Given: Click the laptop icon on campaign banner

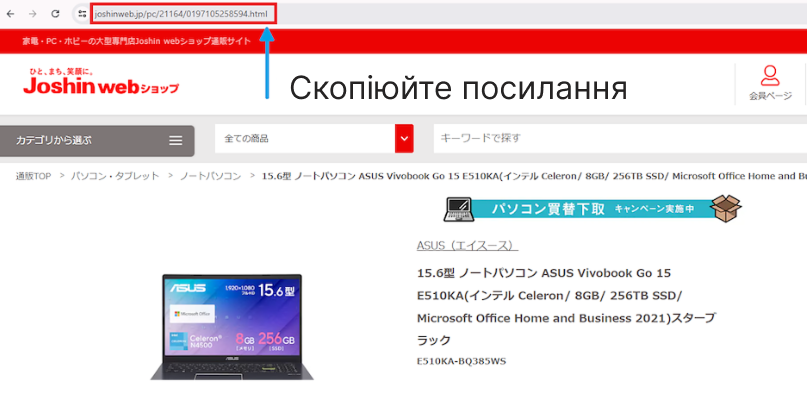Looking at the screenshot, I should [x=458, y=209].
